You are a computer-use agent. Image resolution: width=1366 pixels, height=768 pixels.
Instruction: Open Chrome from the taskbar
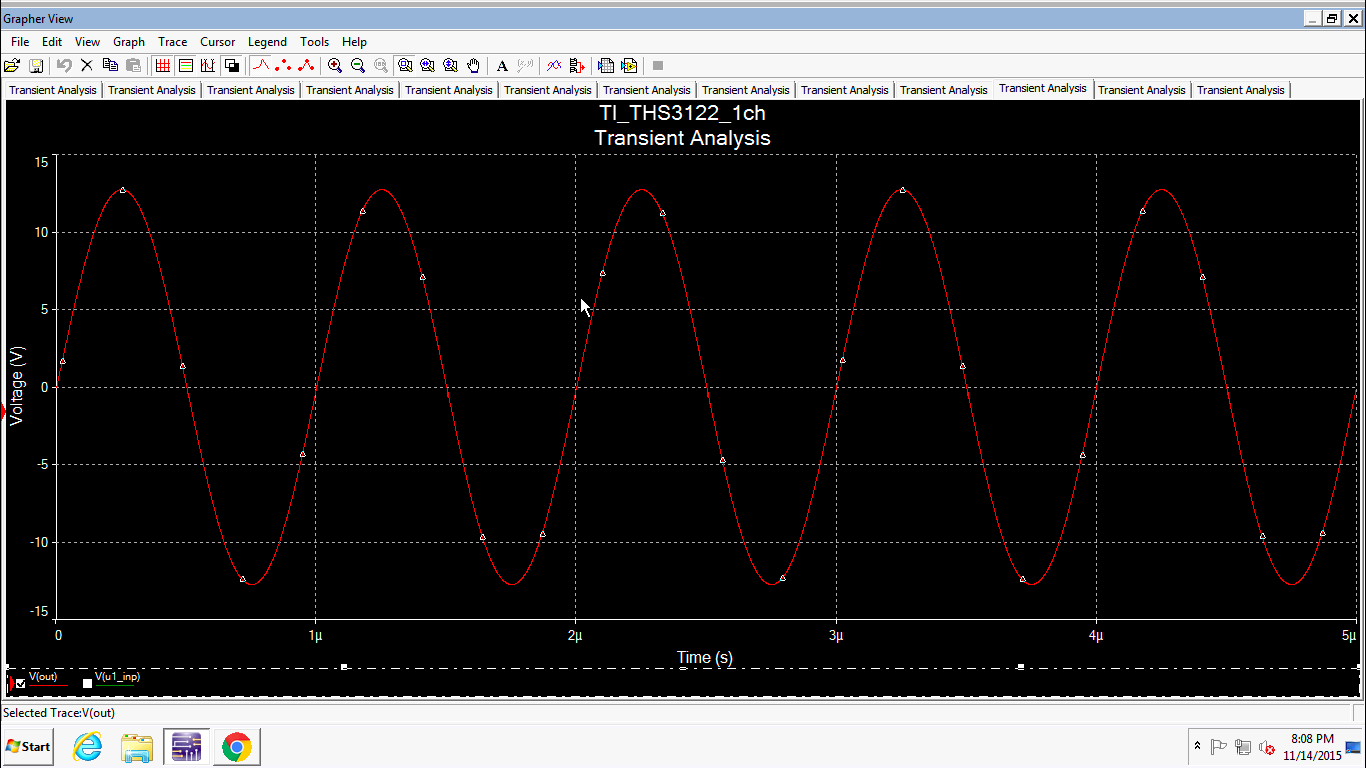click(x=236, y=746)
